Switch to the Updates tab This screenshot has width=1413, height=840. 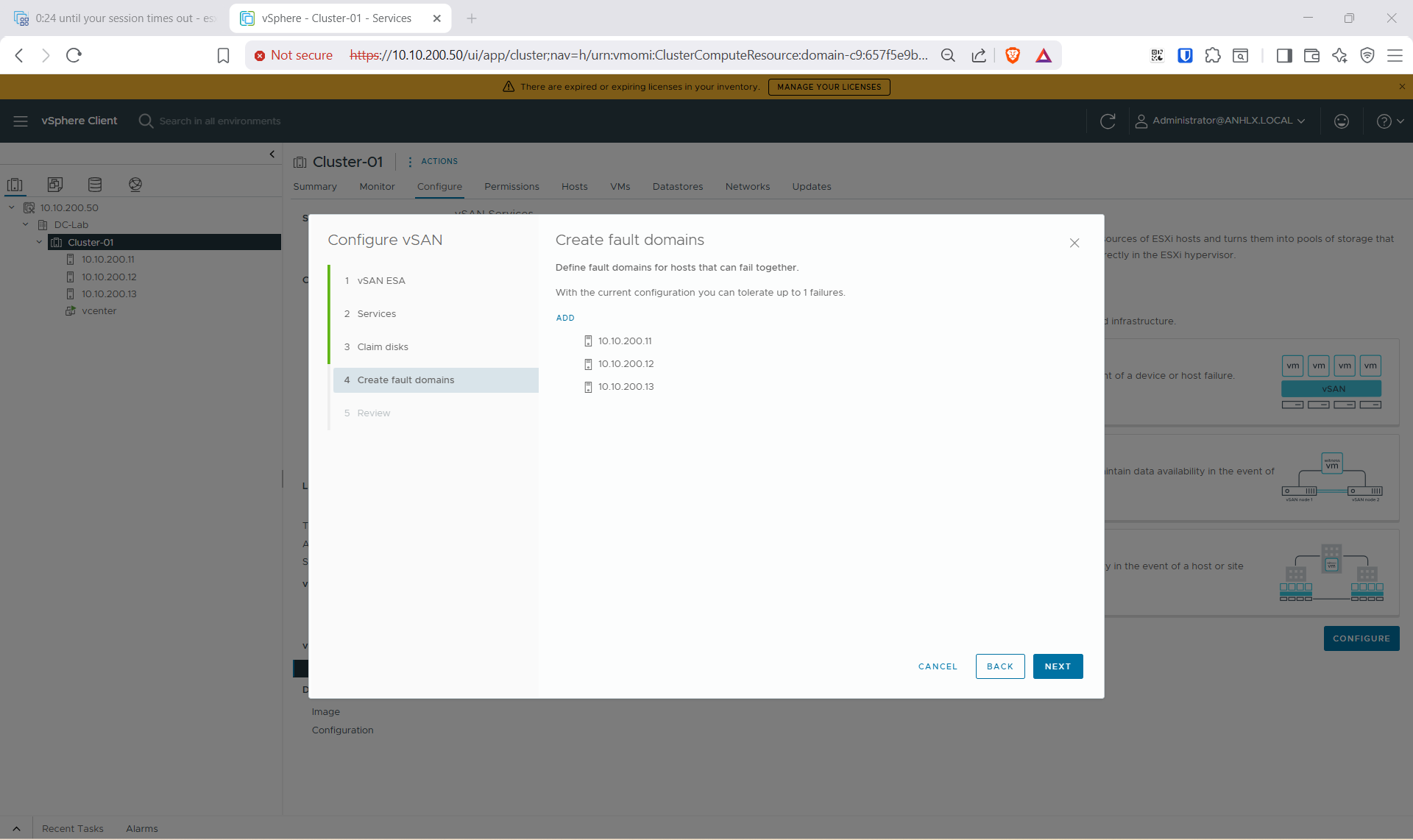tap(812, 187)
